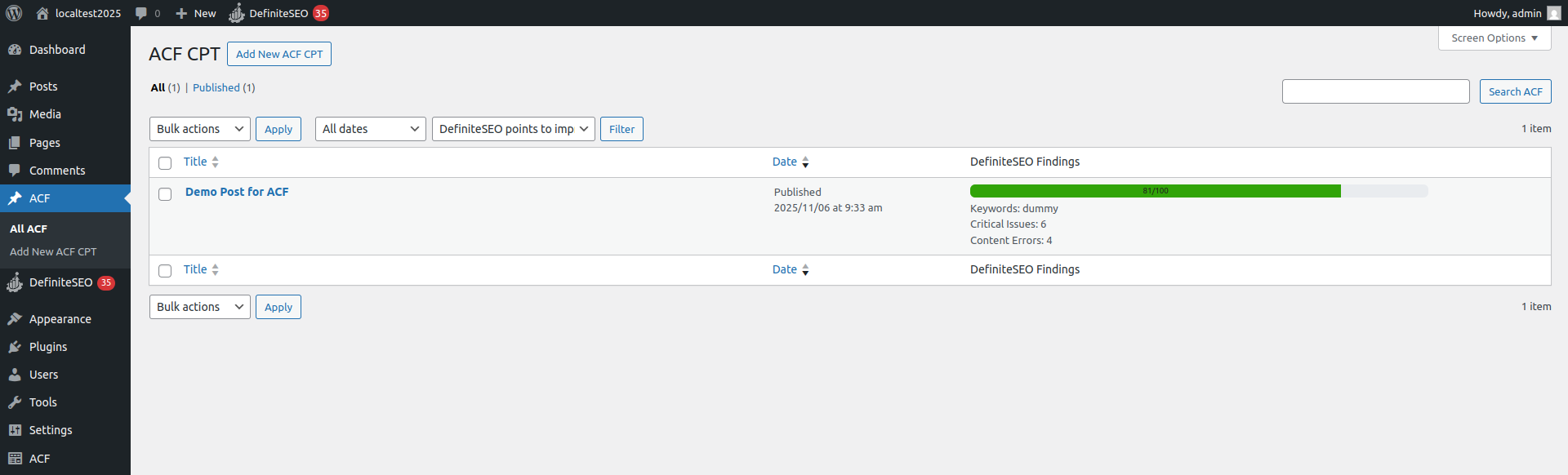Image resolution: width=1568 pixels, height=475 pixels.
Task: Check the Demo Post for ACF row
Action: 165,194
